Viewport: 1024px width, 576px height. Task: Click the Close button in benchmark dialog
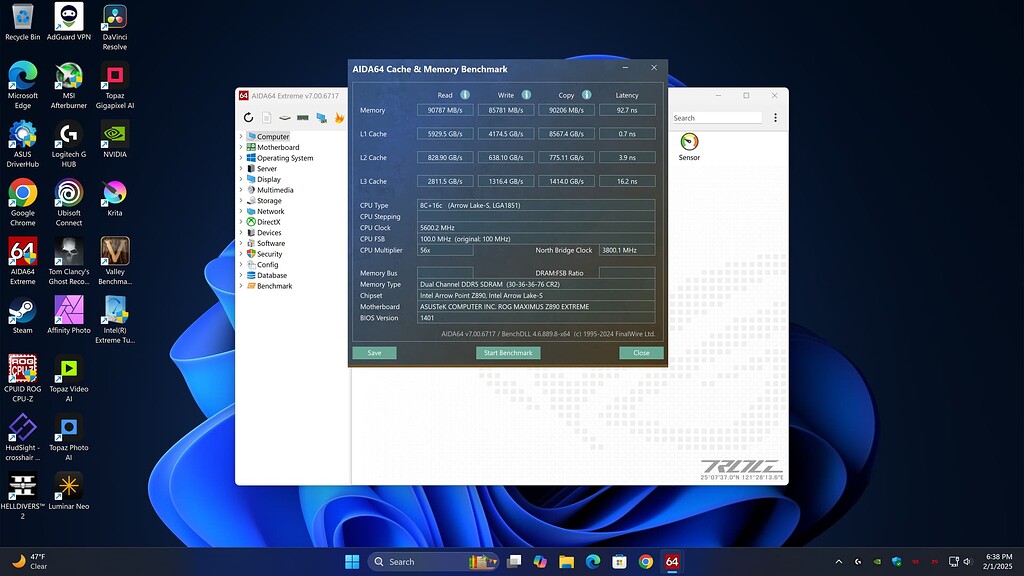click(641, 353)
